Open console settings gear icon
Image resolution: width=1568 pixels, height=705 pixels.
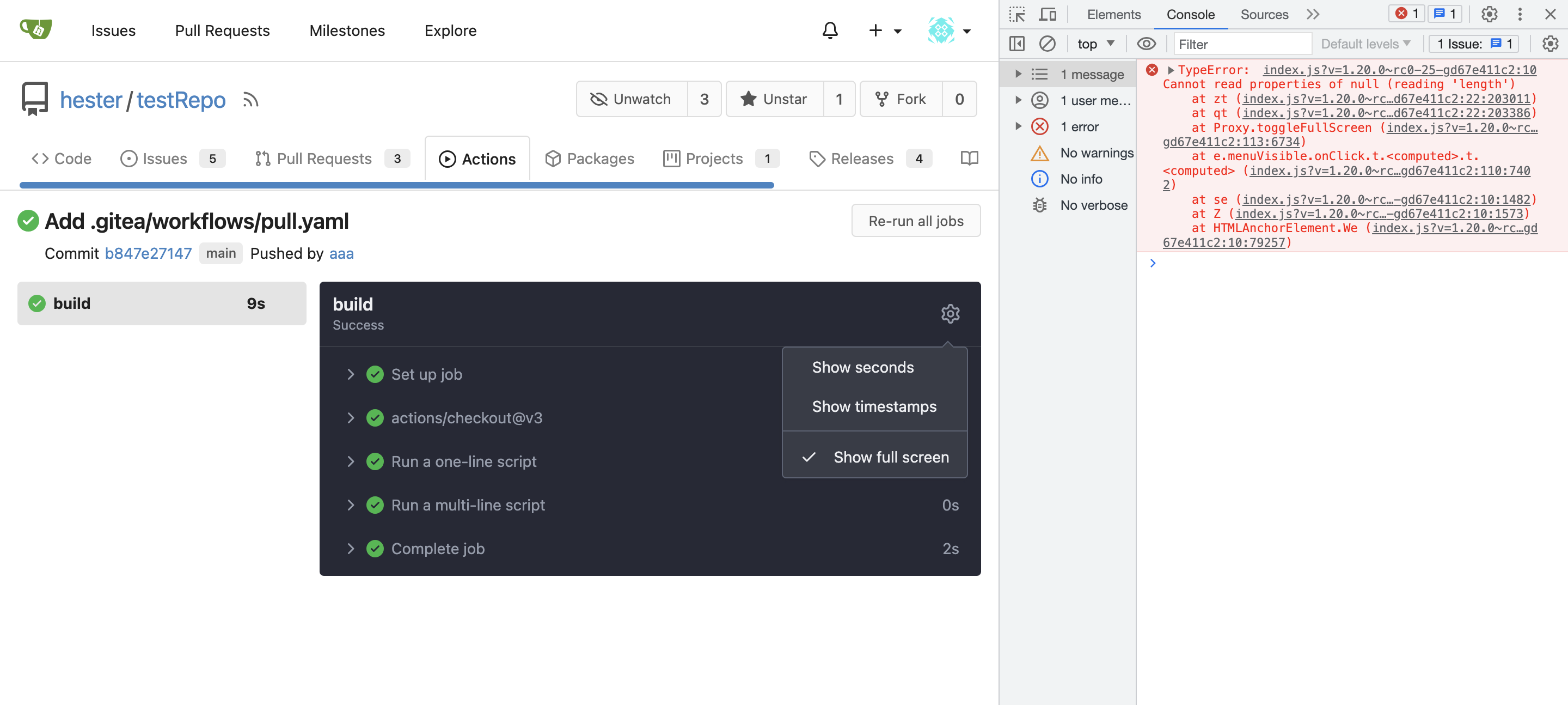1551,44
